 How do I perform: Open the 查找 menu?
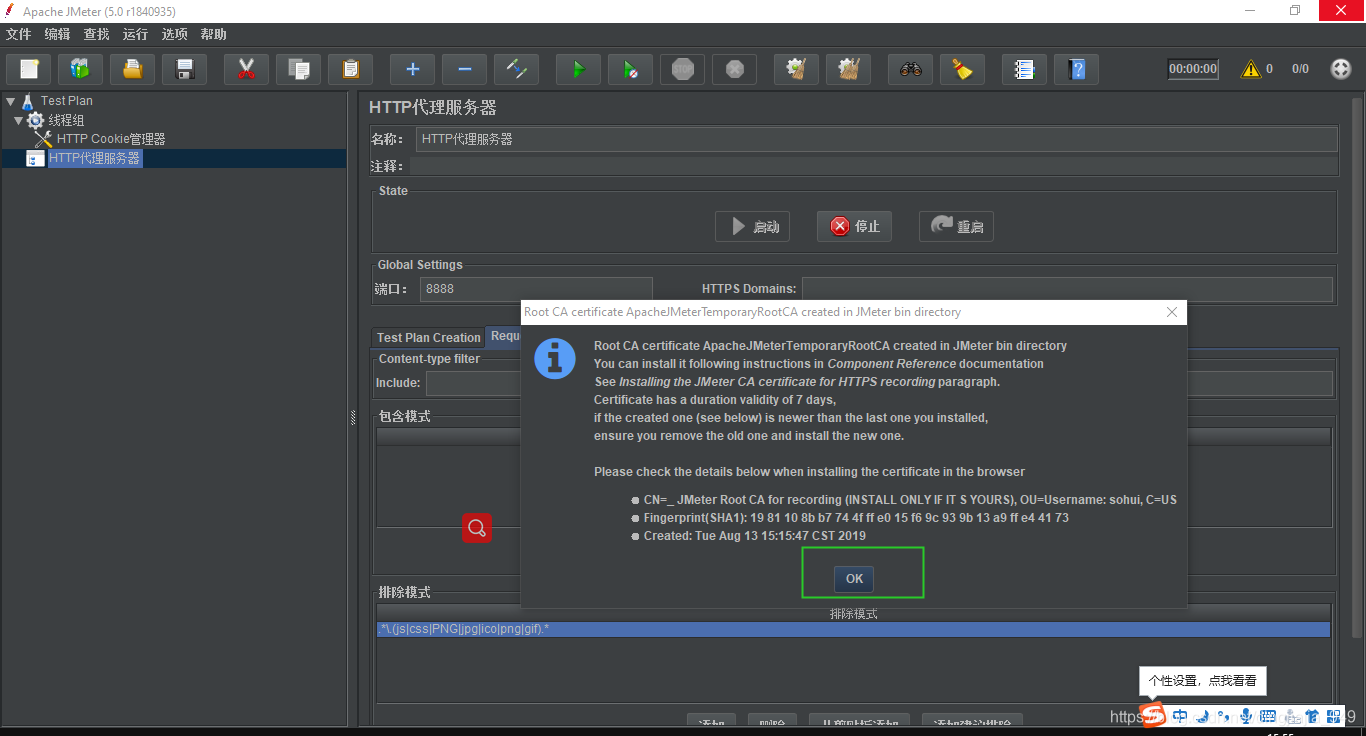pyautogui.click(x=97, y=34)
